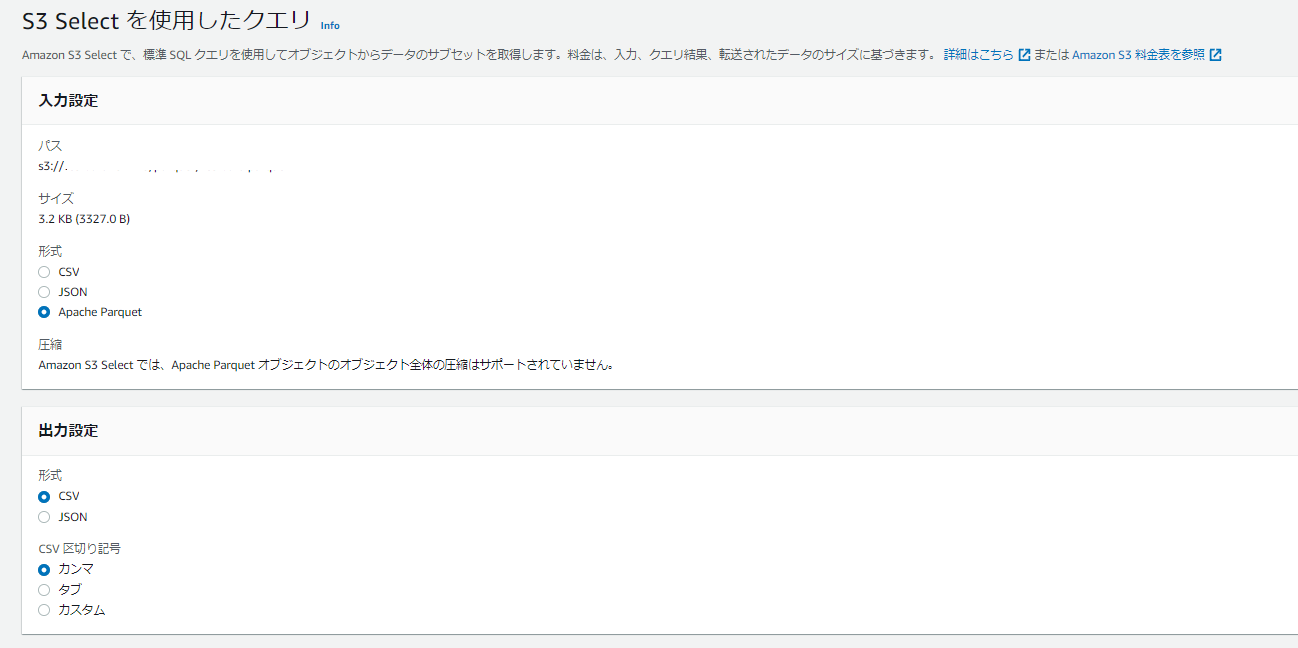1298x648 pixels.
Task: Select the JSON input format radio button
Action: (43, 291)
